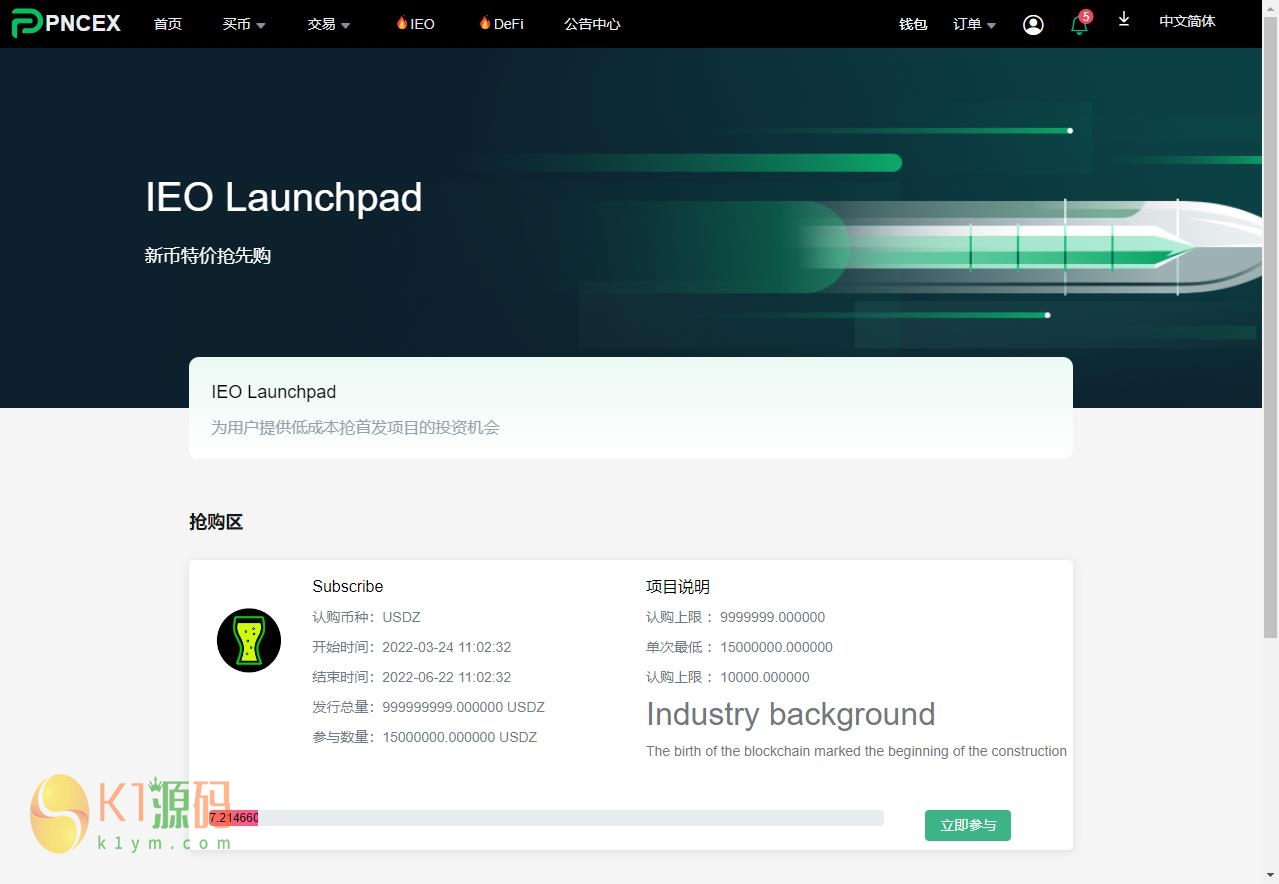Click the download app icon

tap(1124, 20)
